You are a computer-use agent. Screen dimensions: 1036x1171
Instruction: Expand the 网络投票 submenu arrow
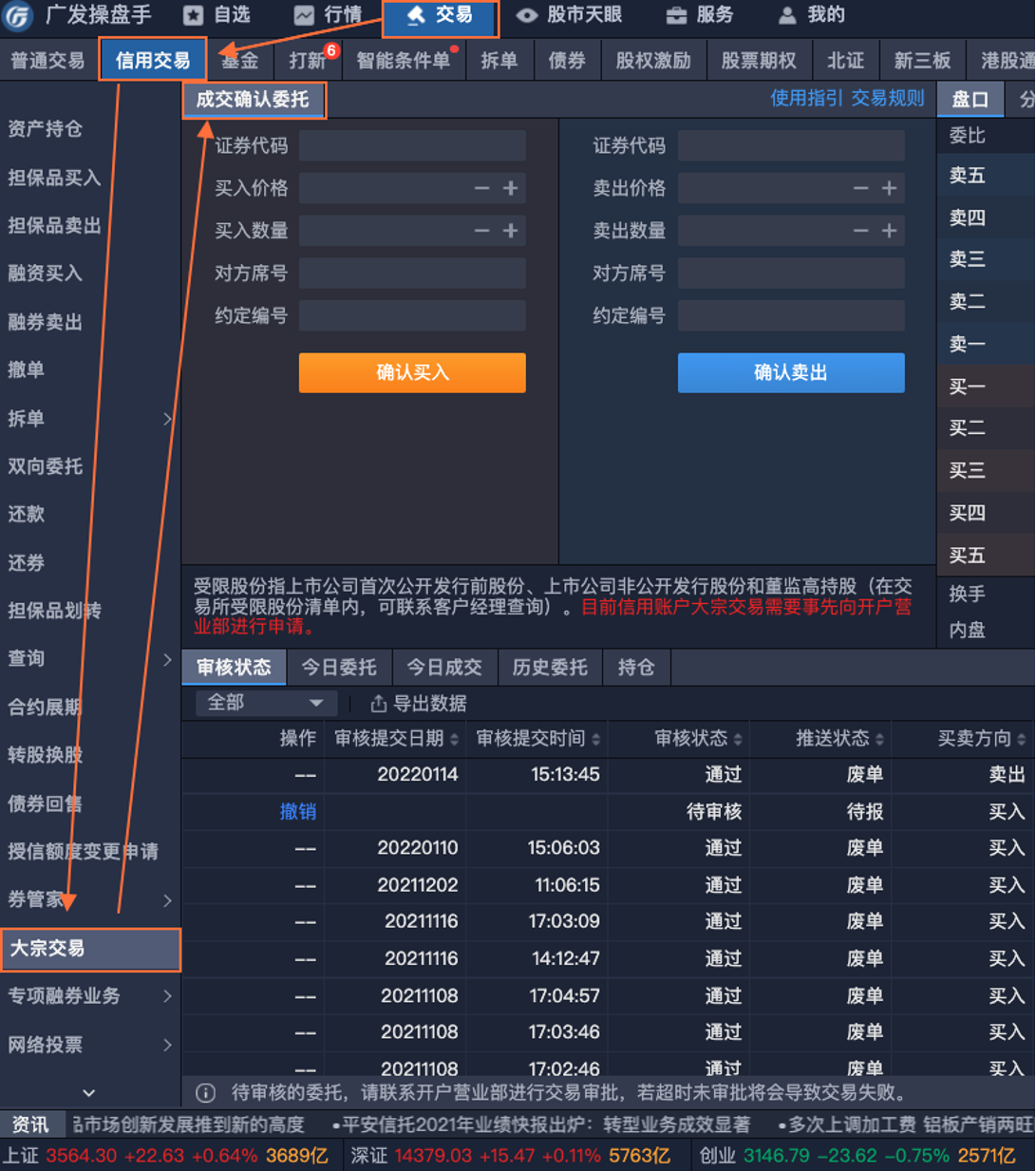click(x=168, y=1045)
